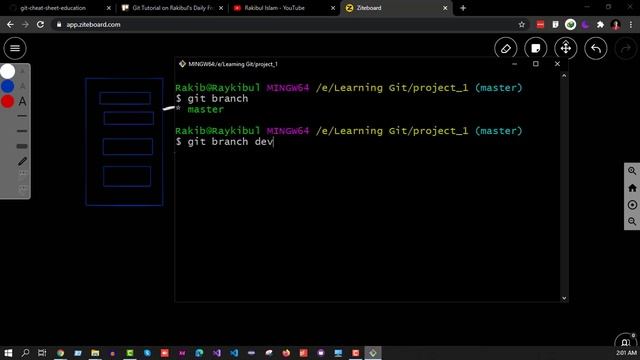Zoom in on the whiteboard
Viewport: 640px width, 360px height.
click(632, 171)
